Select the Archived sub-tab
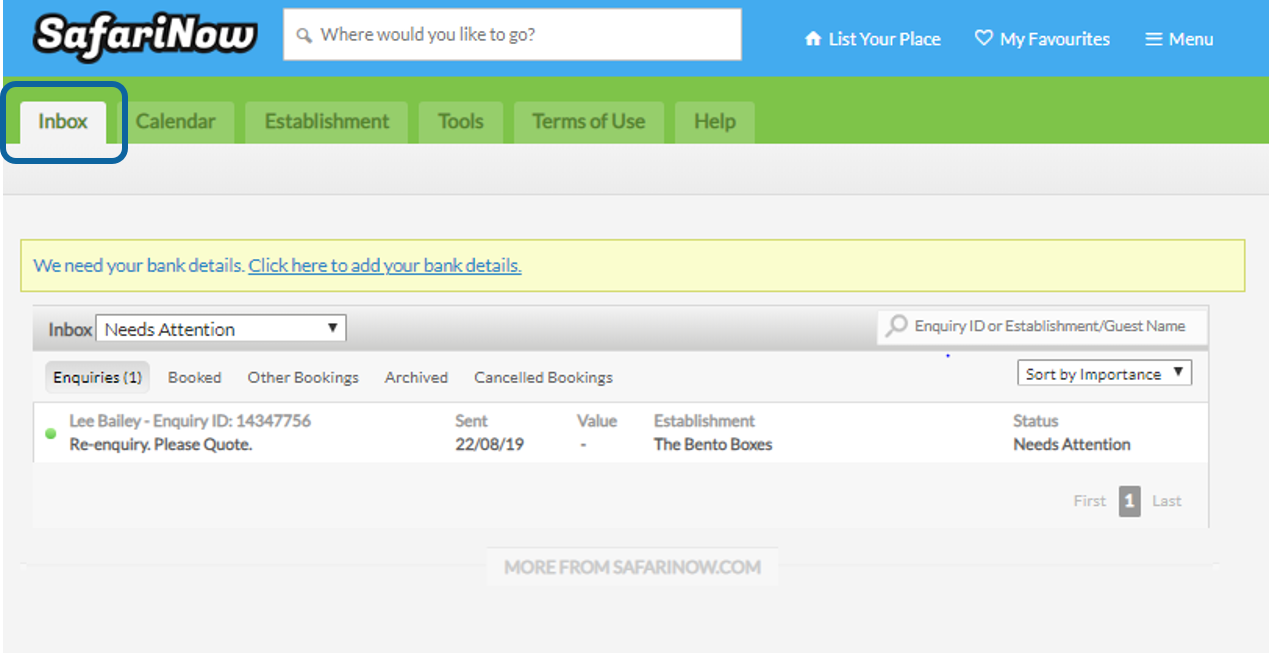This screenshot has height=653, width=1269. tap(416, 377)
